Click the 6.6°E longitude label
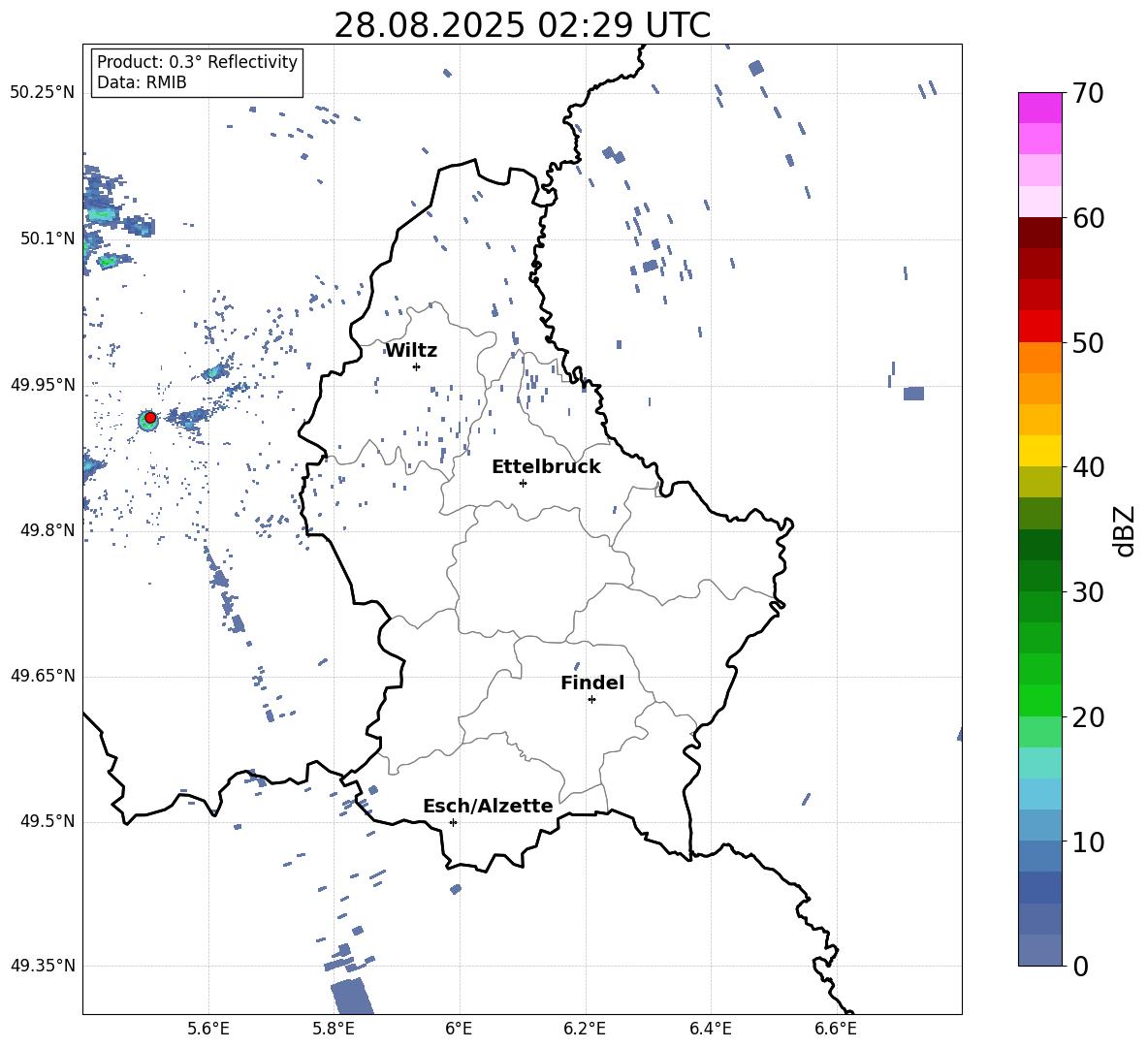Screen dimensions: 1148x1048 pos(836,1029)
